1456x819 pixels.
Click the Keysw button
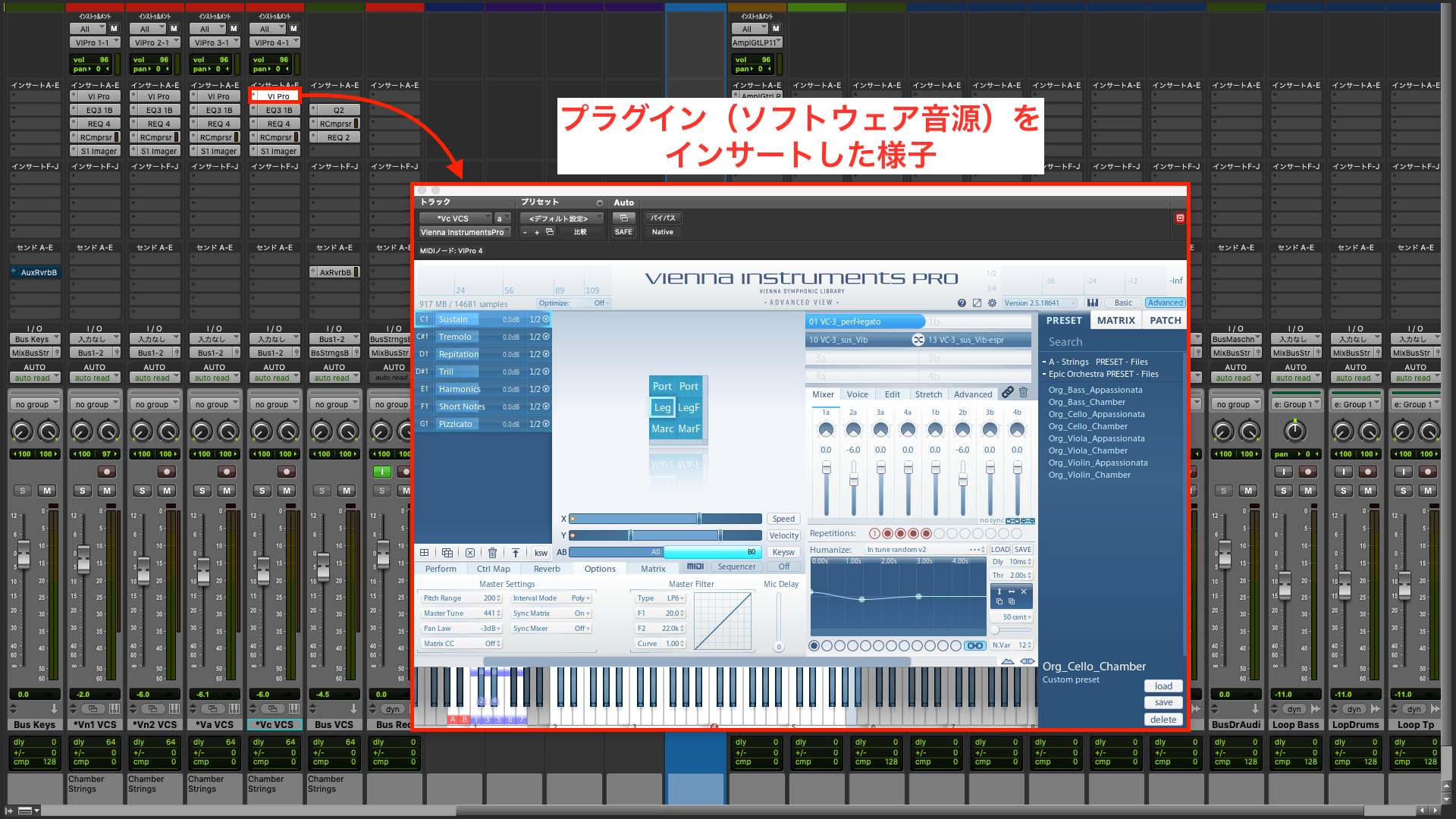783,552
